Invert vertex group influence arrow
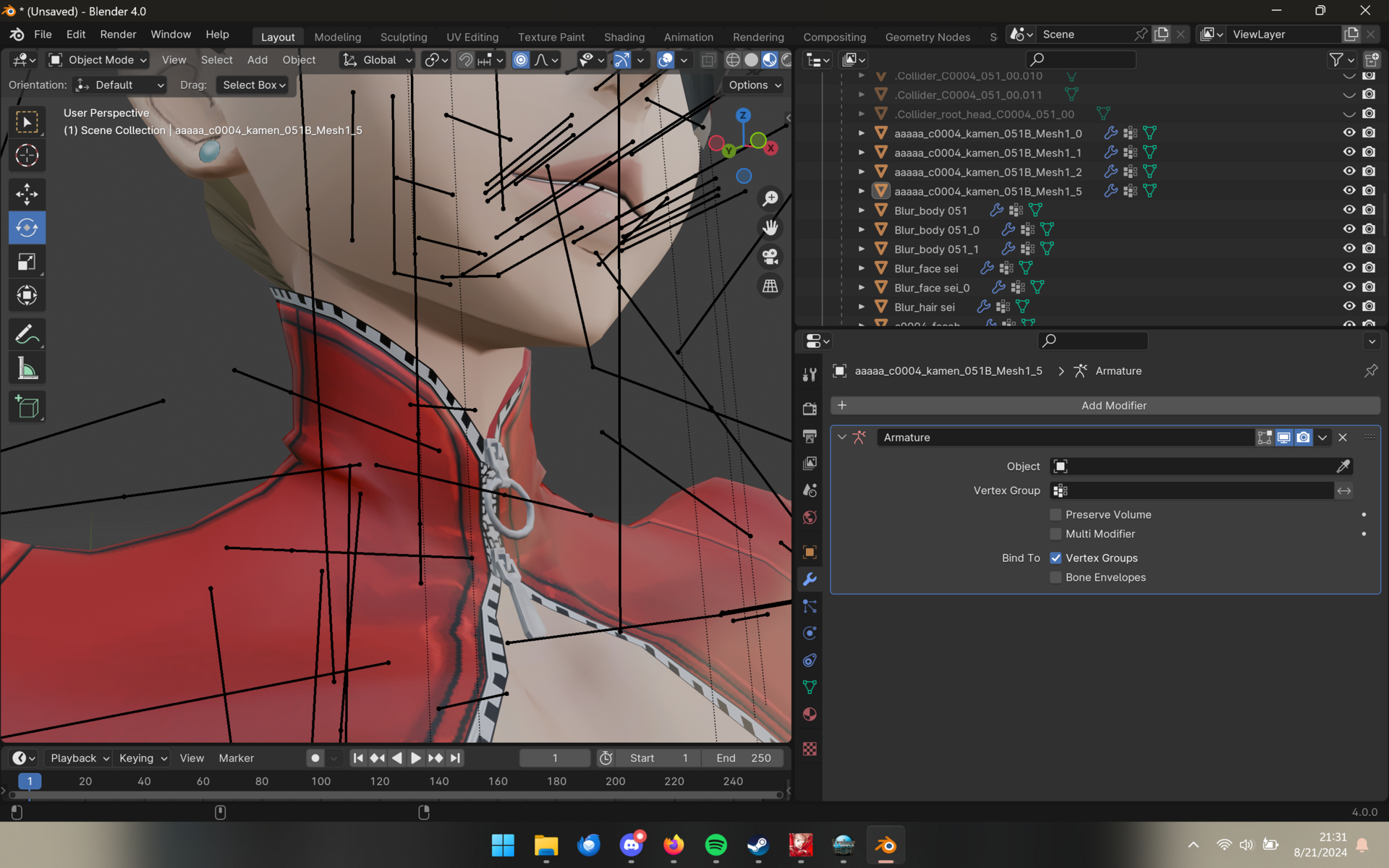 [1343, 490]
